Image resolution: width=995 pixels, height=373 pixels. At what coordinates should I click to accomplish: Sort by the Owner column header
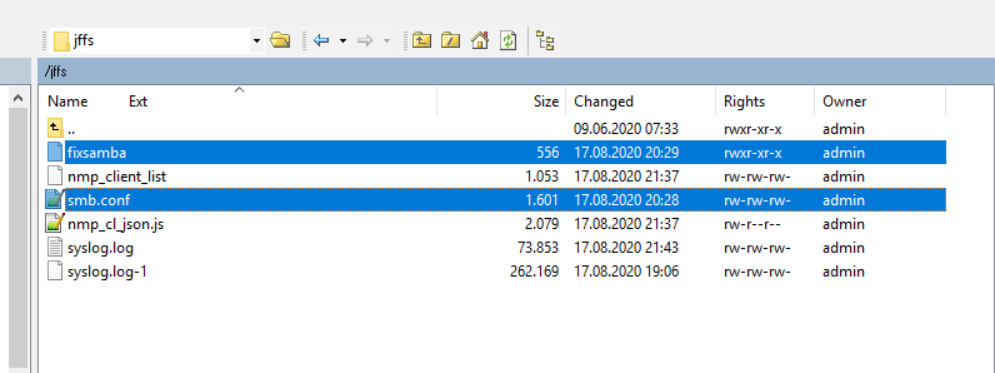(844, 101)
